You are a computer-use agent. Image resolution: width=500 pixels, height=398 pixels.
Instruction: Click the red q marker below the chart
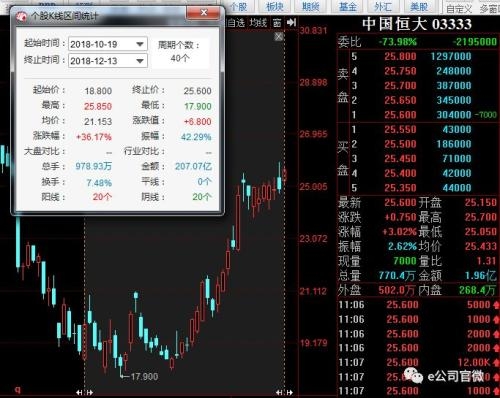pos(18,389)
